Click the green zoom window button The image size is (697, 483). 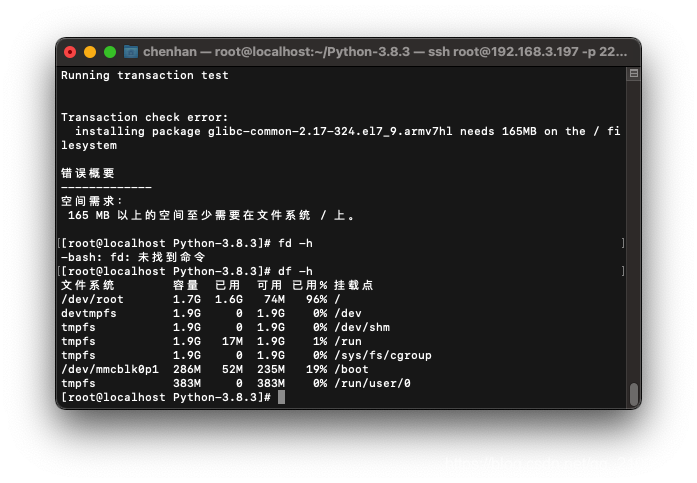(110, 52)
